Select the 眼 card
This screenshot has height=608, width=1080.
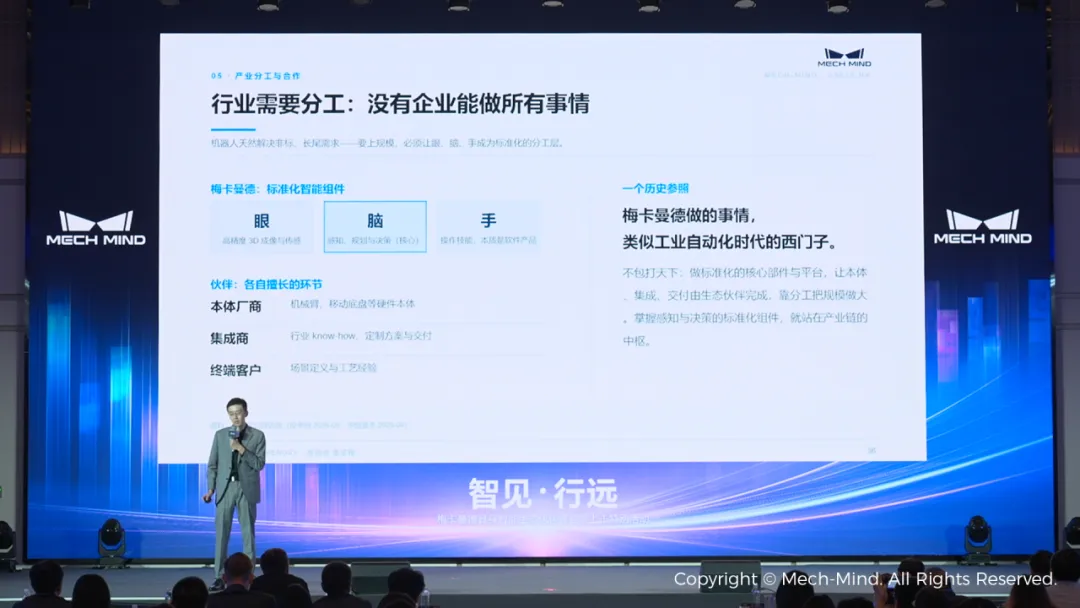[x=262, y=227]
